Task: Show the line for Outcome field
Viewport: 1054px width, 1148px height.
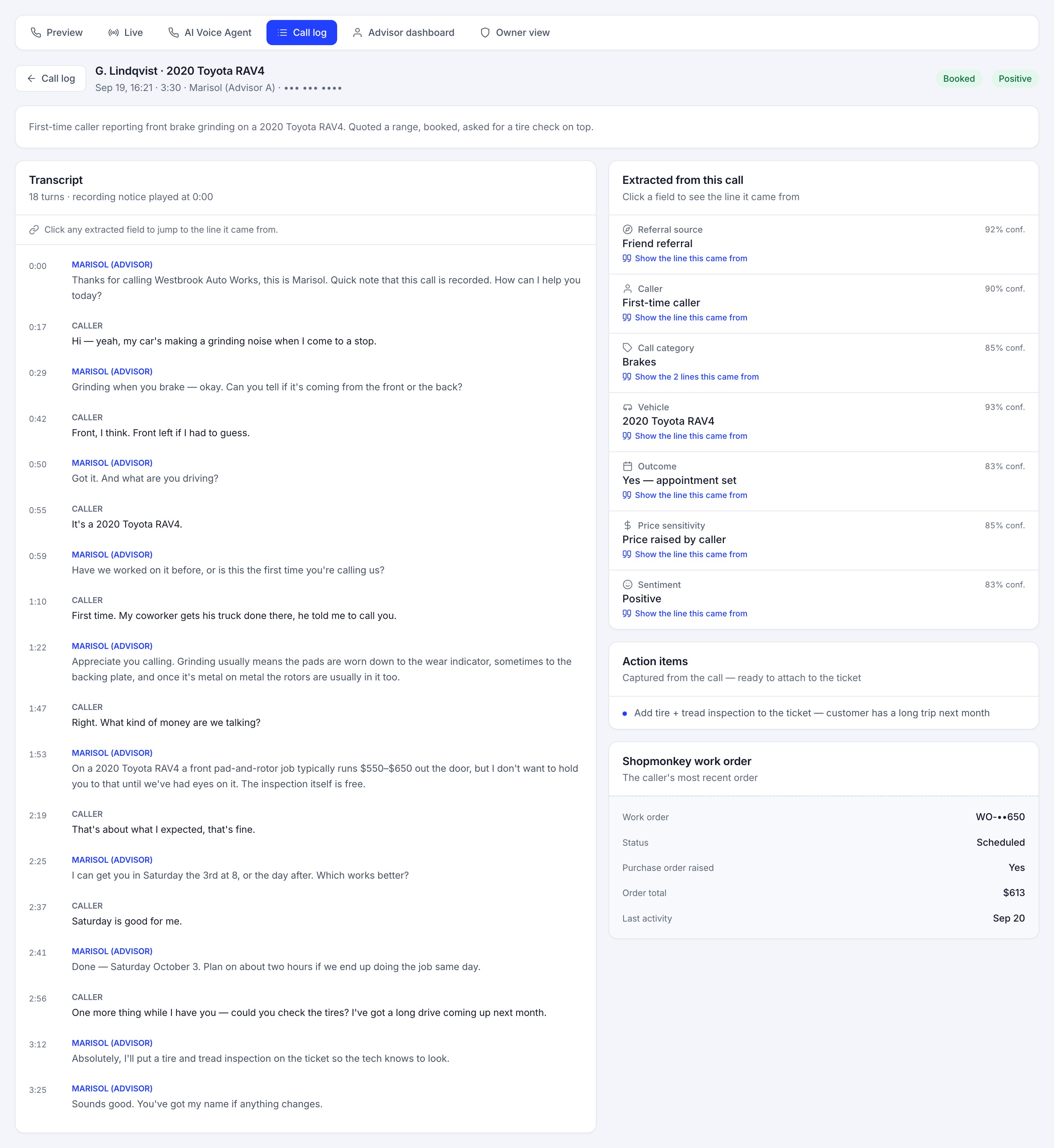Action: click(x=685, y=495)
